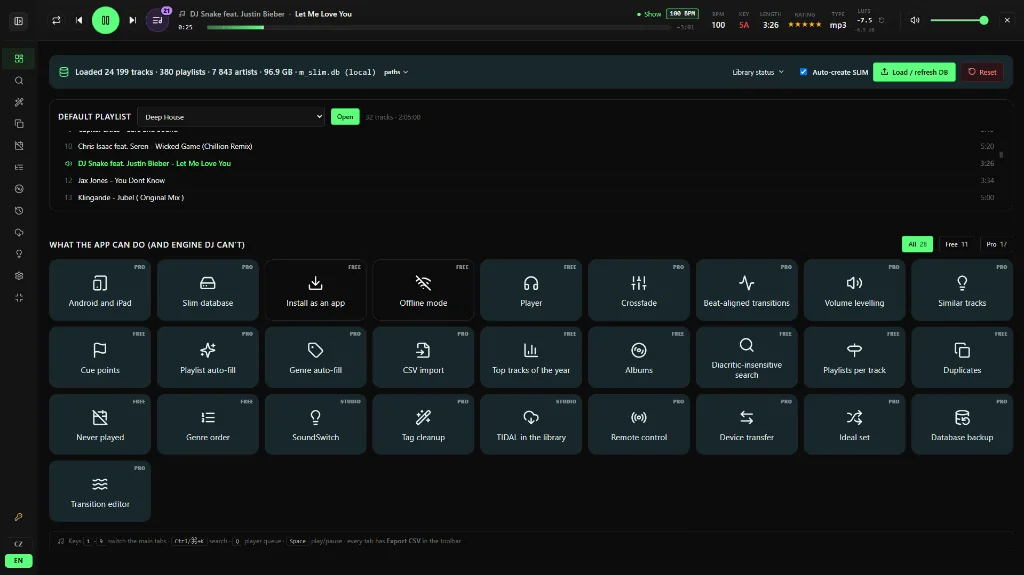Viewport: 1024px width, 575px height.
Task: Select track Klingande - Jubel (Original Mix)
Action: coord(529,197)
